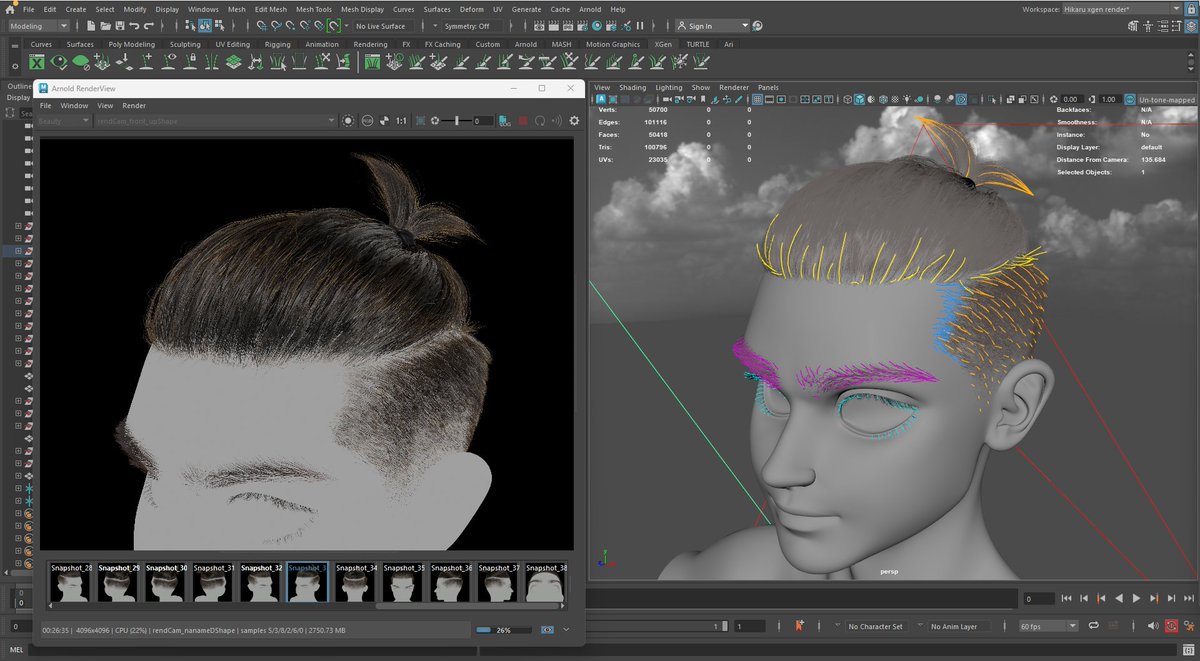The image size is (1200, 661).
Task: Click the Open Scene folder icon
Action: (105, 25)
